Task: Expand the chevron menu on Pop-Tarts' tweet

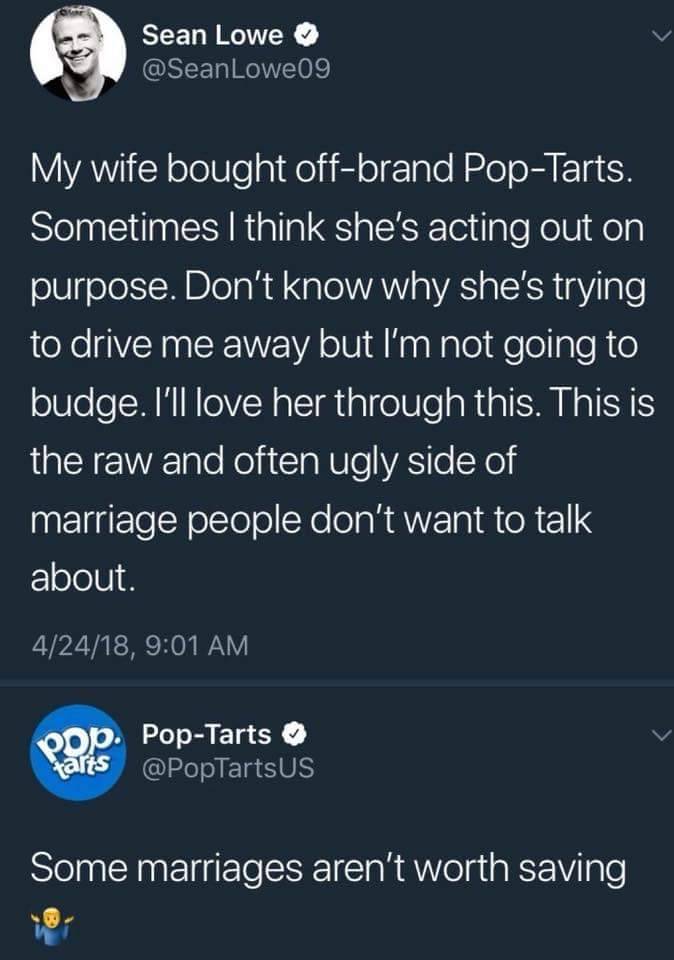Action: [x=654, y=736]
